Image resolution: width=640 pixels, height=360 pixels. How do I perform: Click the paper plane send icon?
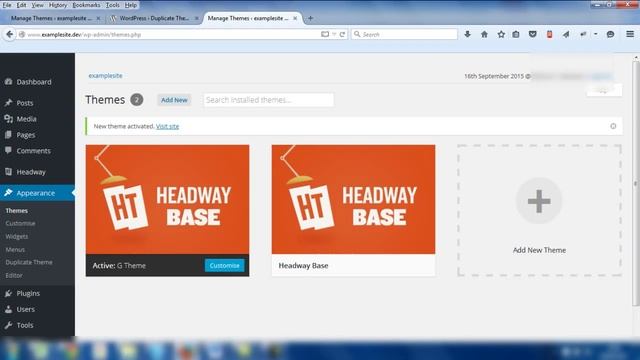[566, 34]
